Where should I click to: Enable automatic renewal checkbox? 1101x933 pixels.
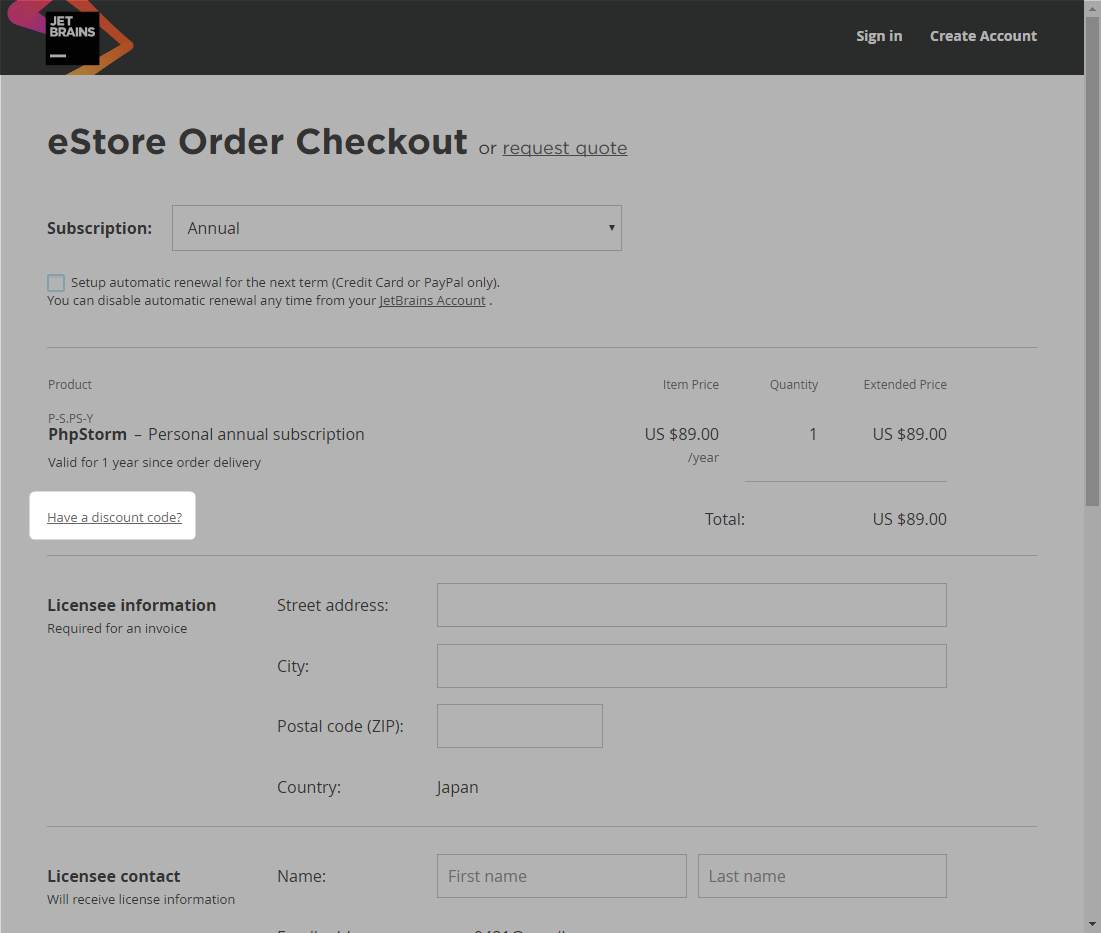click(56, 283)
